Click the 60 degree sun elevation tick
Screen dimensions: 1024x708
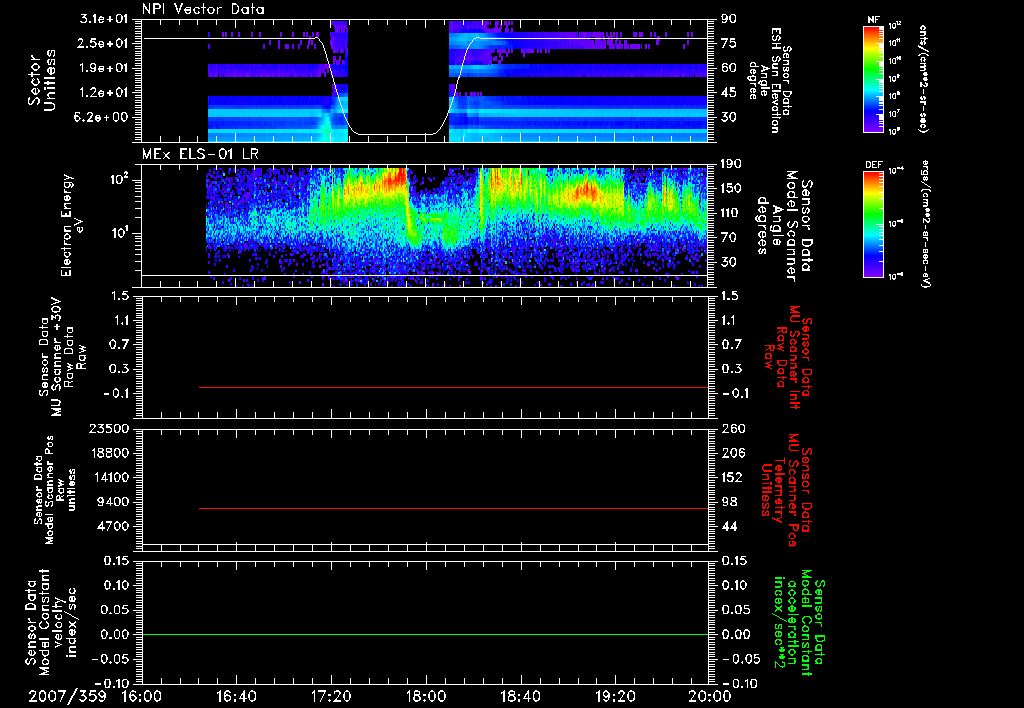pos(729,68)
